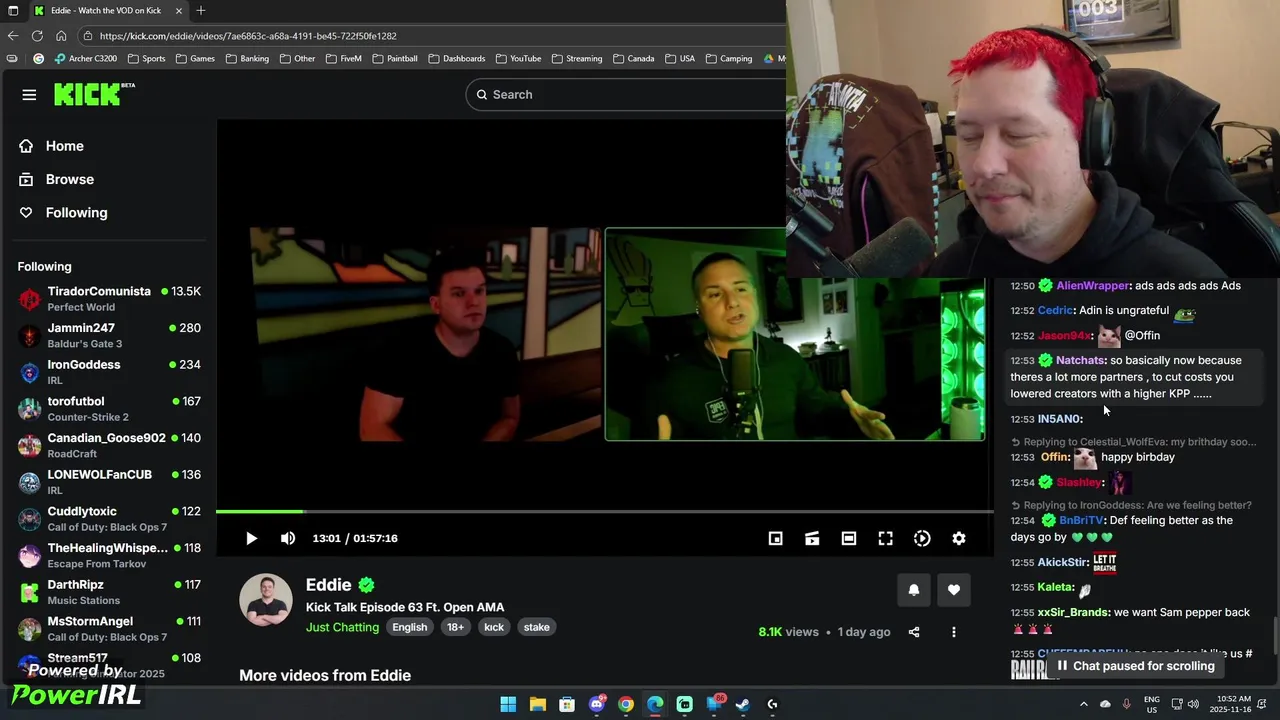
Task: Select the kick tag
Action: 494,627
